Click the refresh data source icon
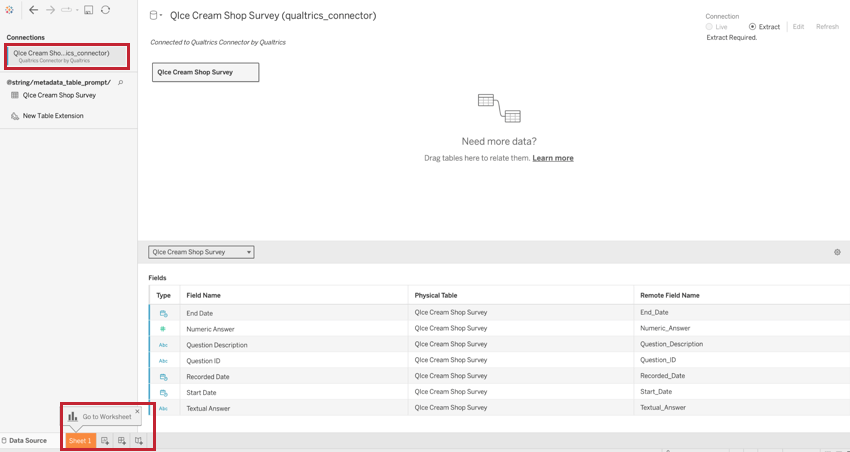The width and height of the screenshot is (850, 452). click(x=106, y=10)
